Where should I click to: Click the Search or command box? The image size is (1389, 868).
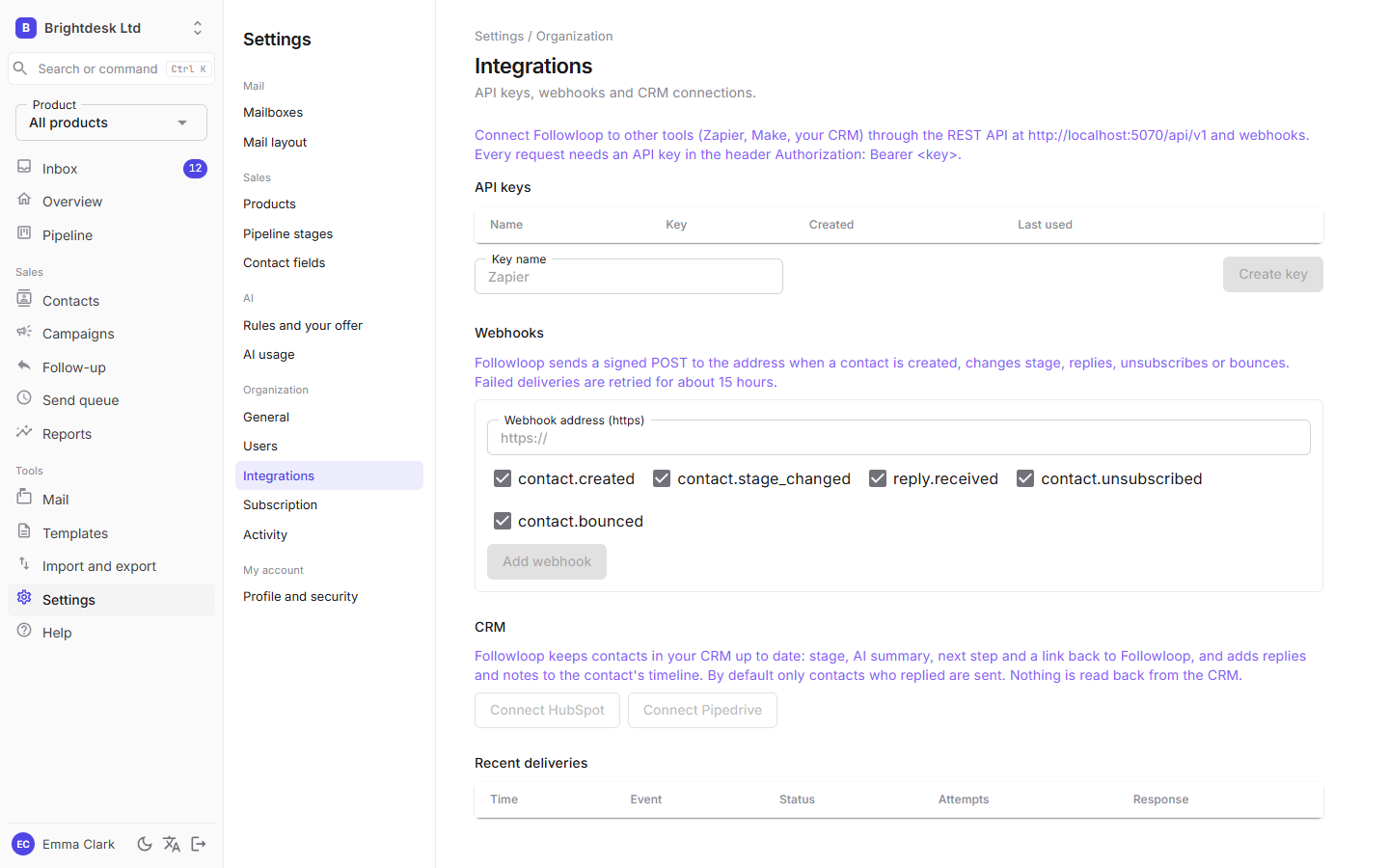click(x=111, y=68)
